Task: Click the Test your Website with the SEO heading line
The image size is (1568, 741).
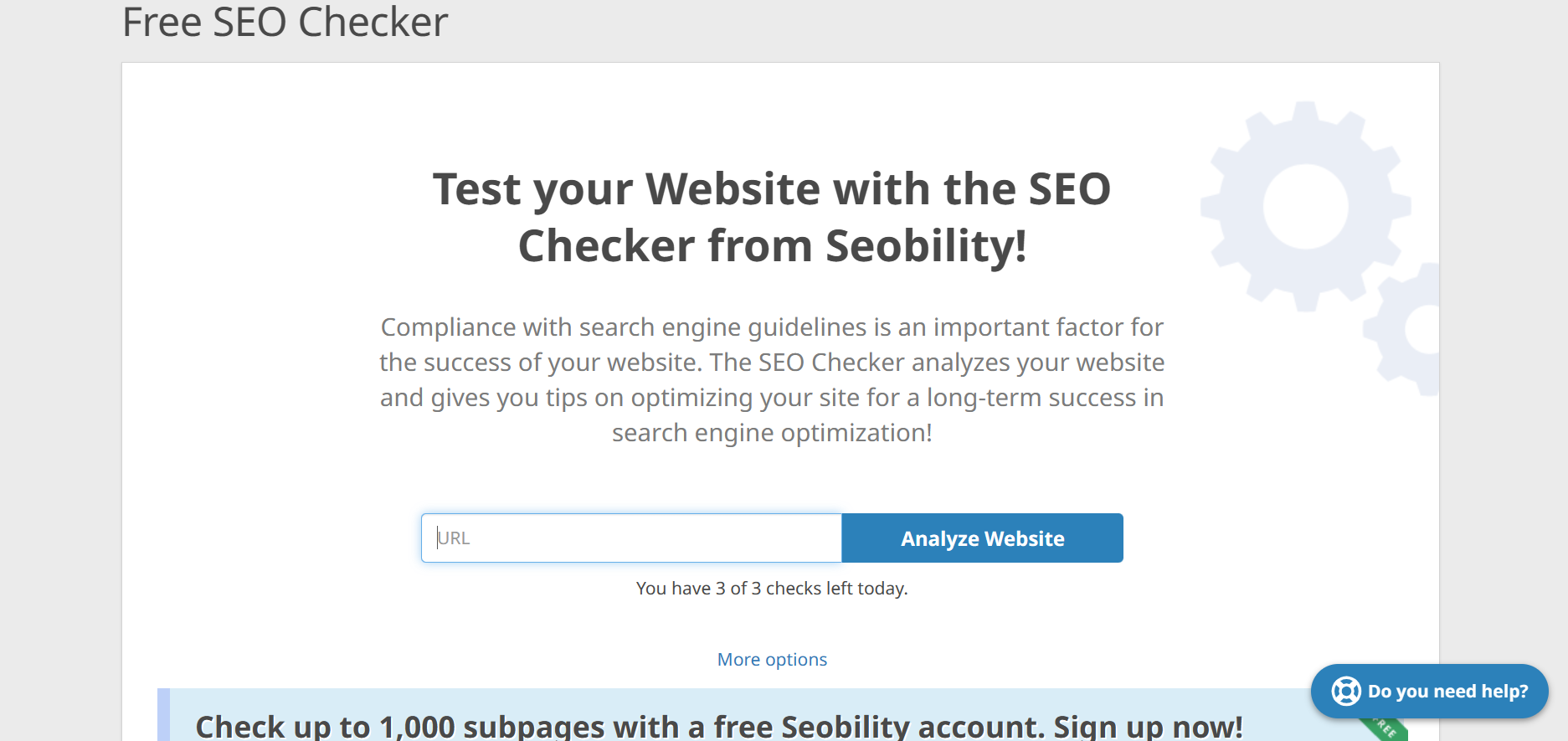Action: 771,188
